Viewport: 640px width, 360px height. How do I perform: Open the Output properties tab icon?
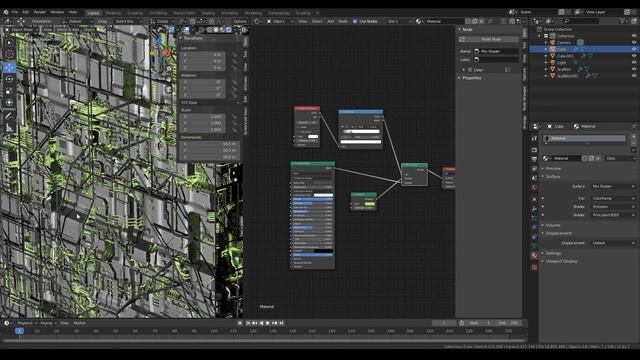(534, 159)
